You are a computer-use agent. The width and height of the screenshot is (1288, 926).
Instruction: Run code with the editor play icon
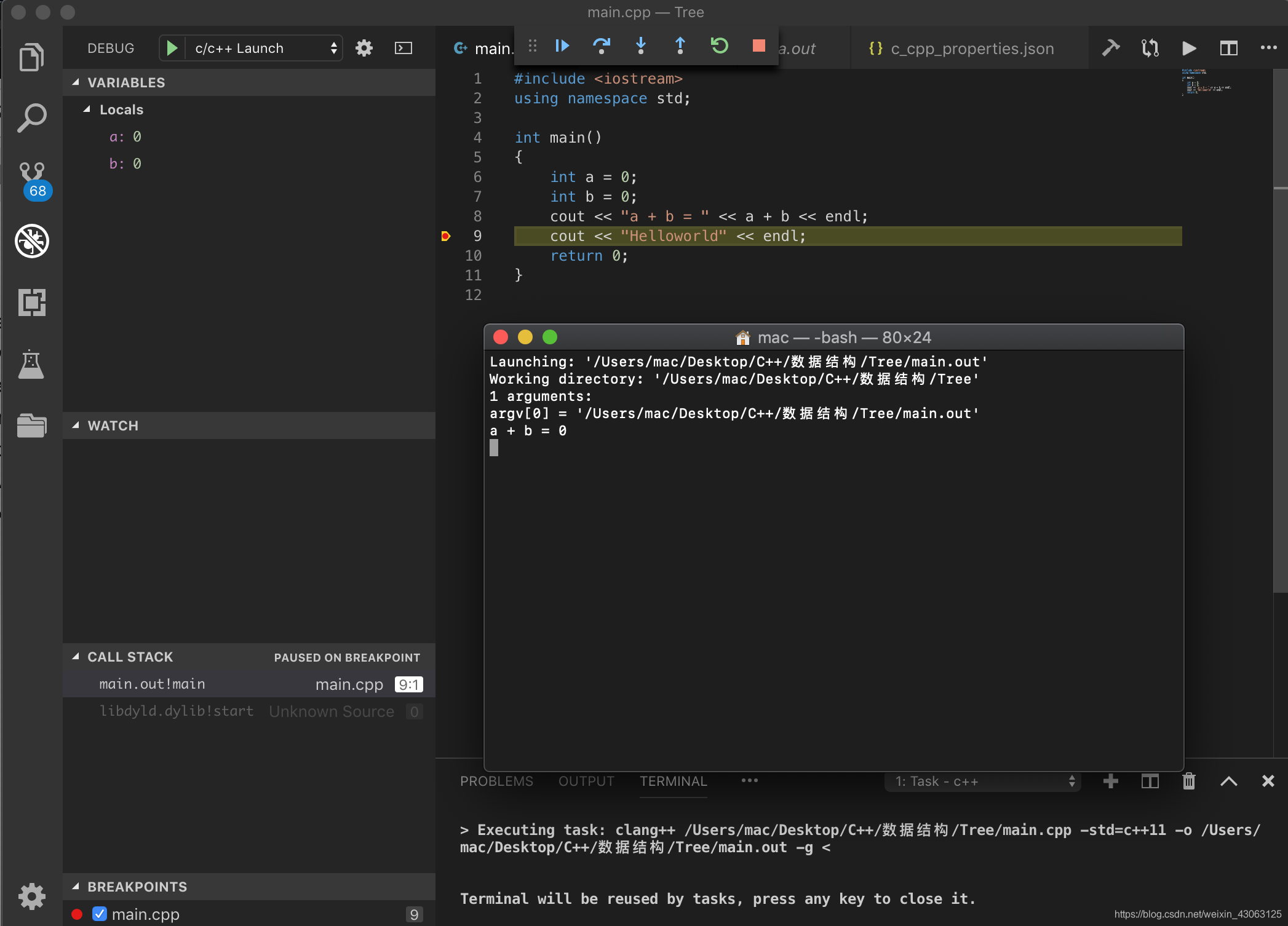click(x=1189, y=48)
